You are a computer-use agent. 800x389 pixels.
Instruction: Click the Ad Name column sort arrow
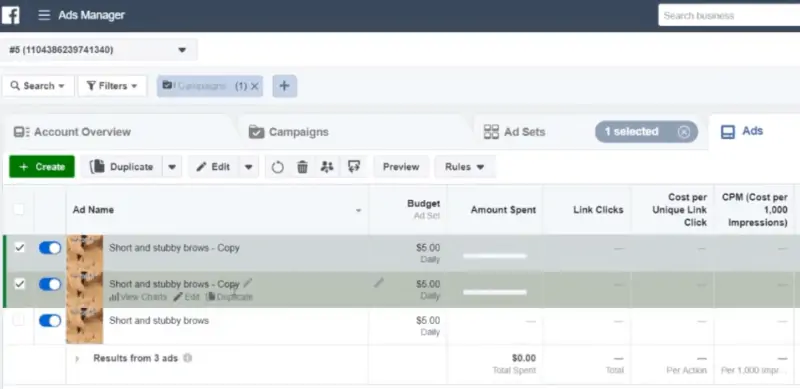tap(359, 210)
